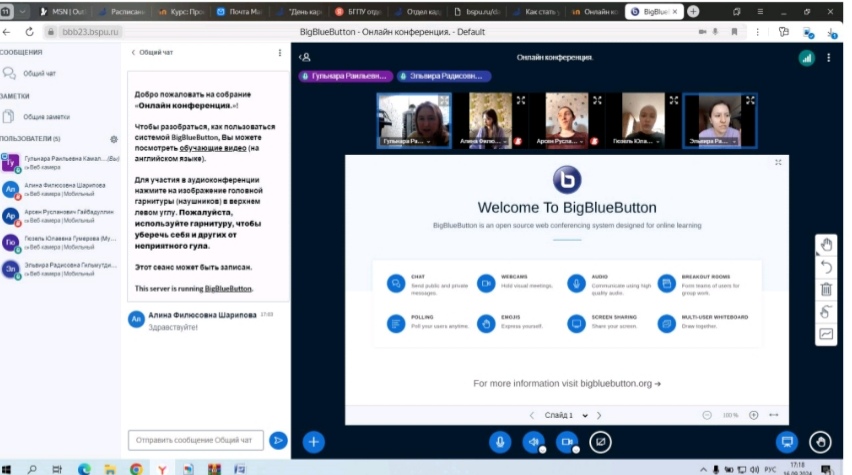The width and height of the screenshot is (852, 475).
Task: Open the chat options three-dot menu
Action: click(280, 52)
